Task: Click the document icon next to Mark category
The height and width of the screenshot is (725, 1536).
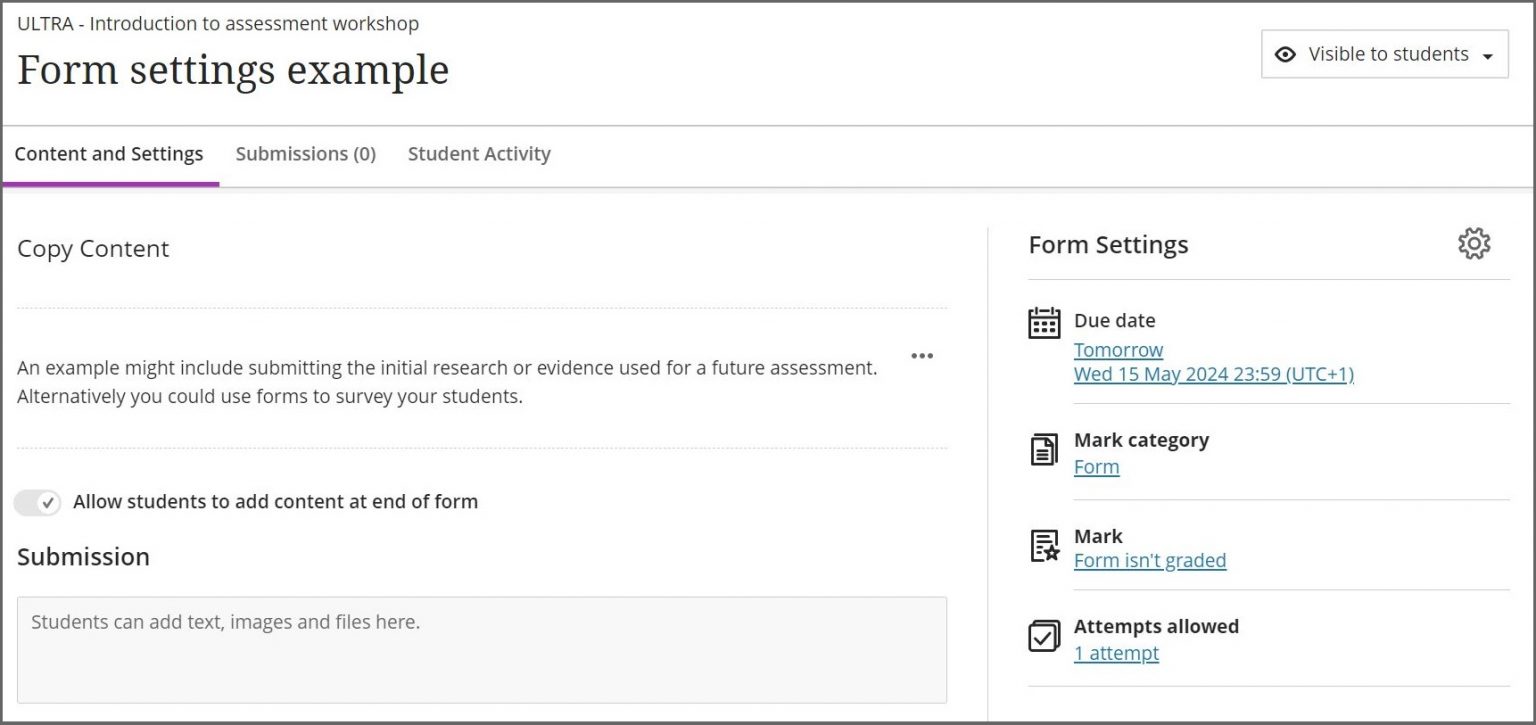Action: (1044, 451)
